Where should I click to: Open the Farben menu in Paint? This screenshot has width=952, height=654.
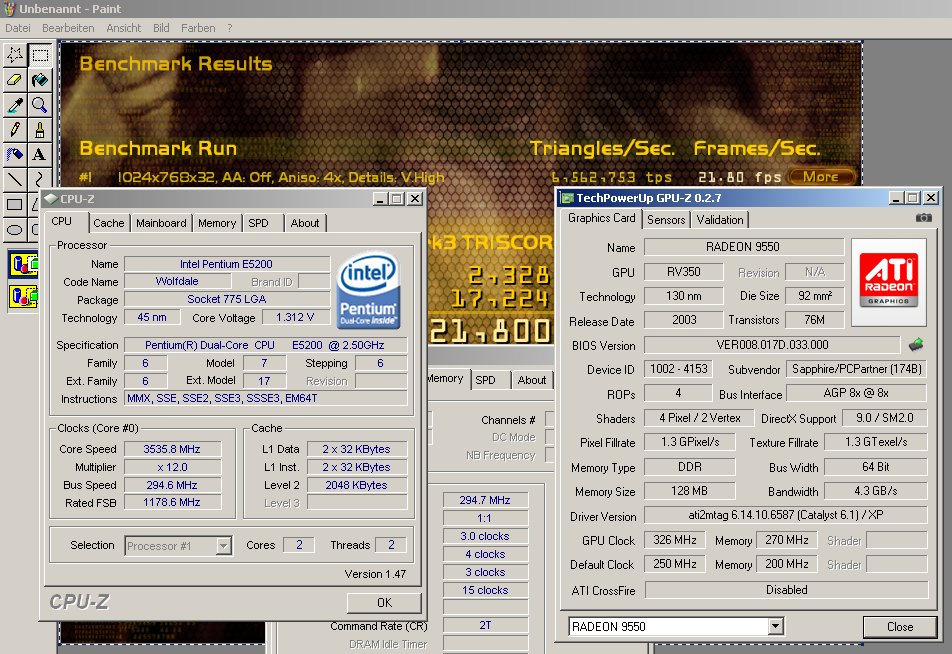(x=198, y=28)
